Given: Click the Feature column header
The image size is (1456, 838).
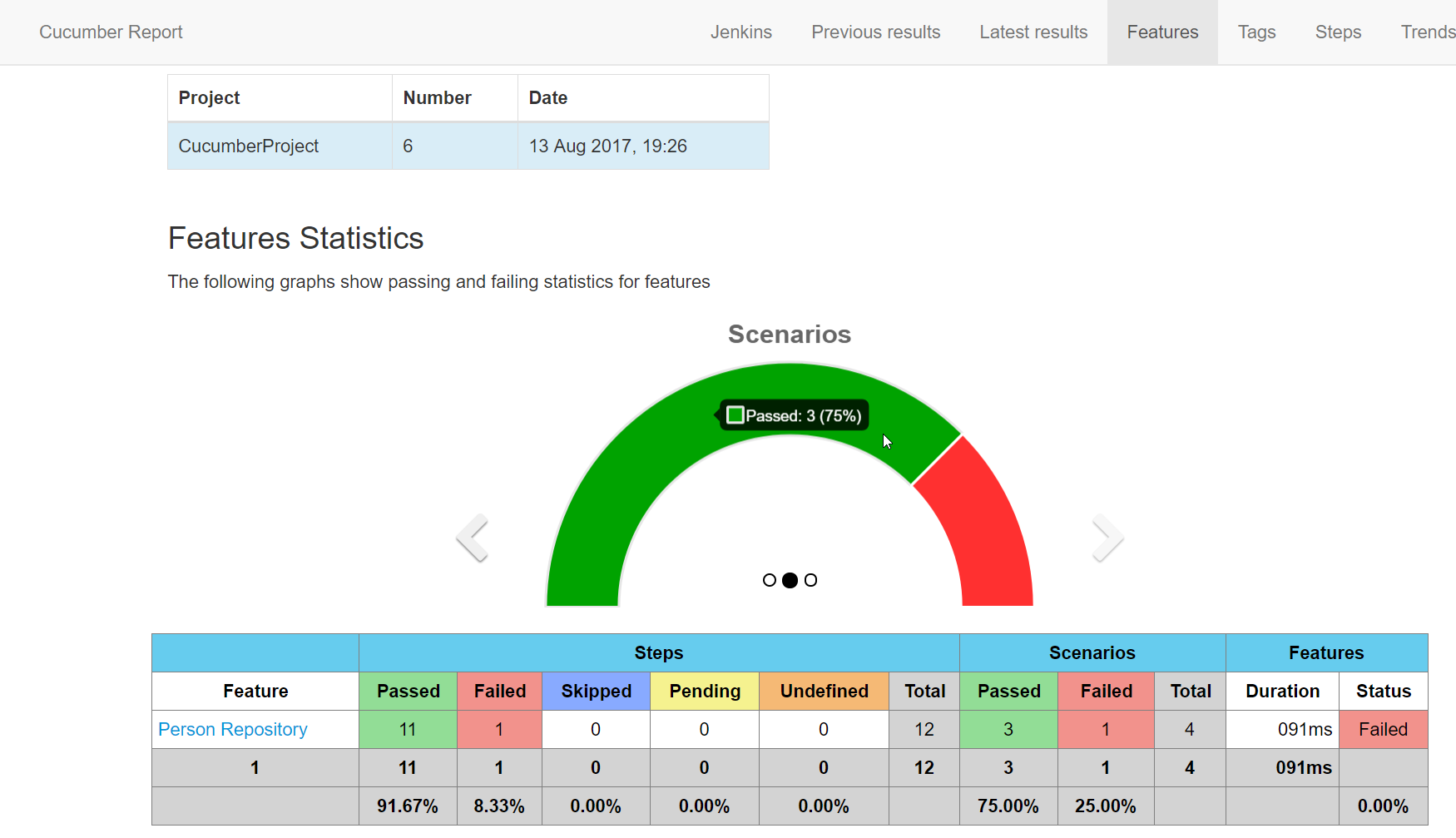Looking at the screenshot, I should pyautogui.click(x=255, y=691).
